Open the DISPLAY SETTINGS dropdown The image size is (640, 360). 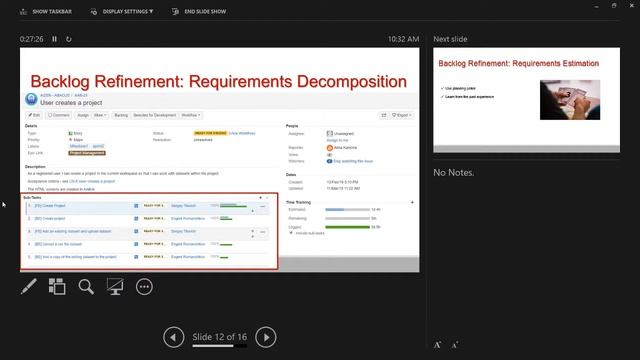pyautogui.click(x=122, y=11)
